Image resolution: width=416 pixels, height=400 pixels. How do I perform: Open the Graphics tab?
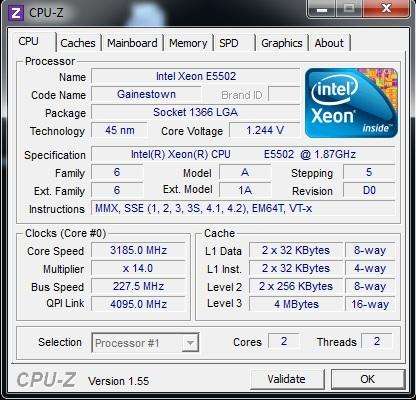pyautogui.click(x=282, y=43)
